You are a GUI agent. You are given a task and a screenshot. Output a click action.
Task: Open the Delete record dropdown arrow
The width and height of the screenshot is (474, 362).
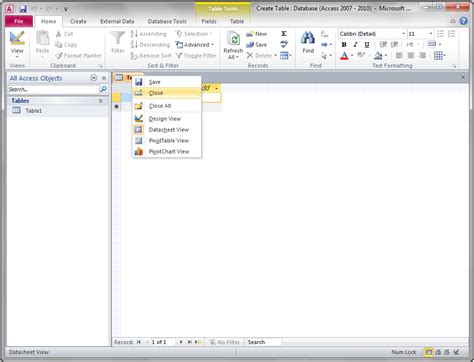click(275, 56)
